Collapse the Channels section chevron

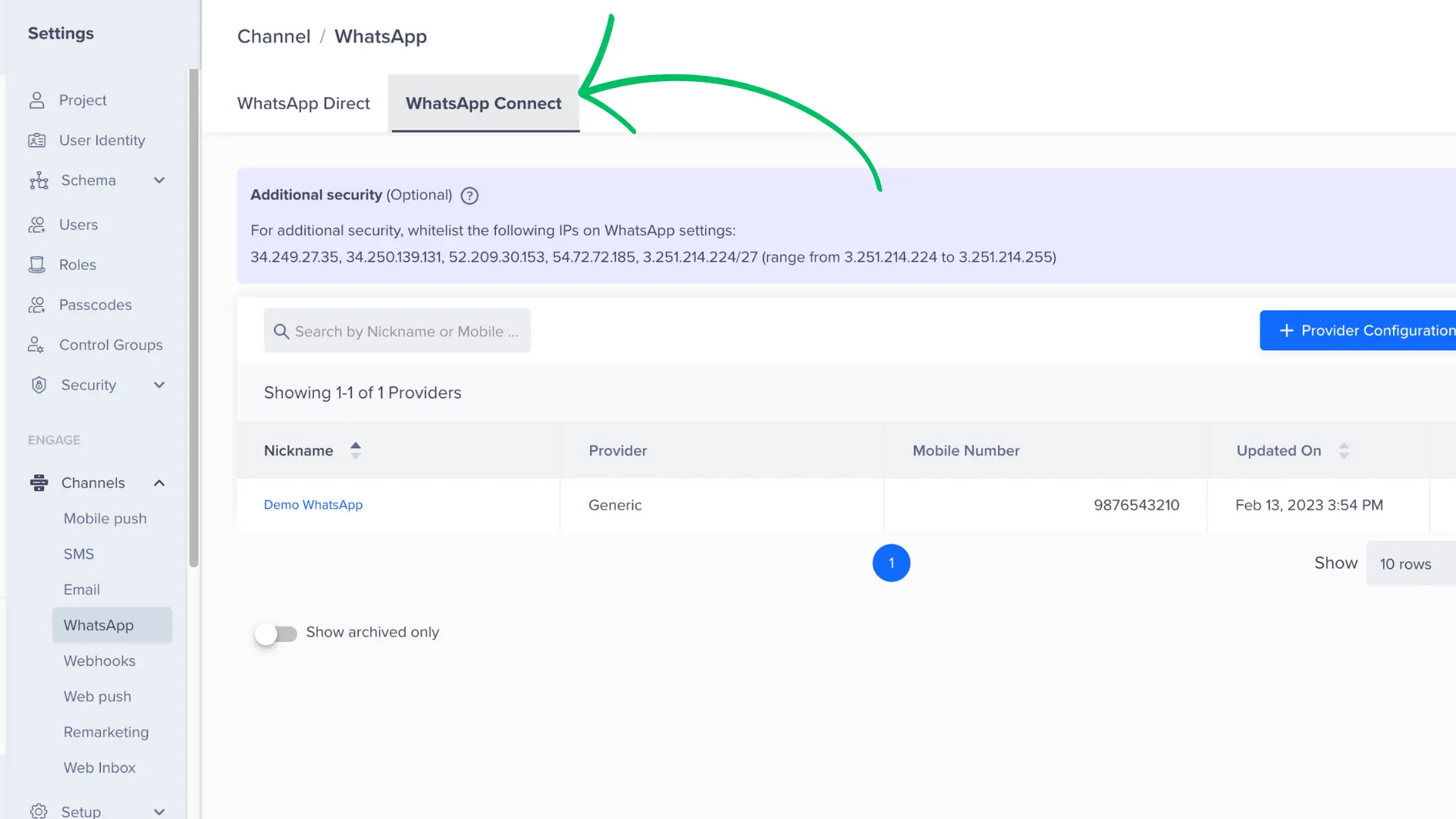[x=159, y=483]
